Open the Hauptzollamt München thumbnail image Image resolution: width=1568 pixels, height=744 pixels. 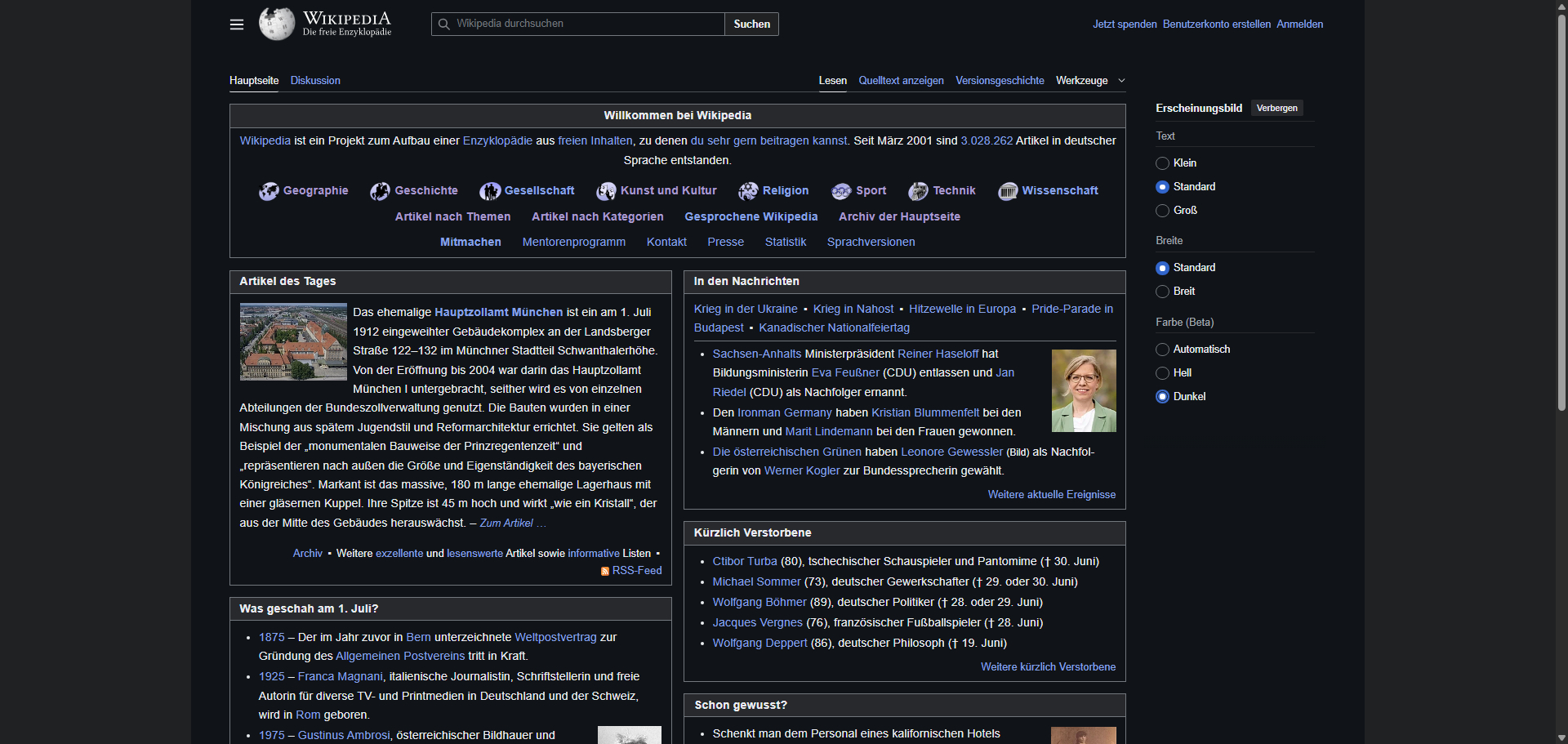293,341
